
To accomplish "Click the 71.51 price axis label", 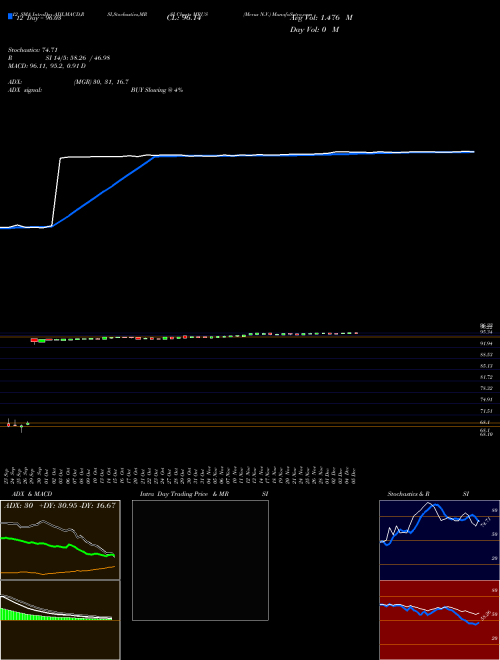I will click(x=486, y=410).
